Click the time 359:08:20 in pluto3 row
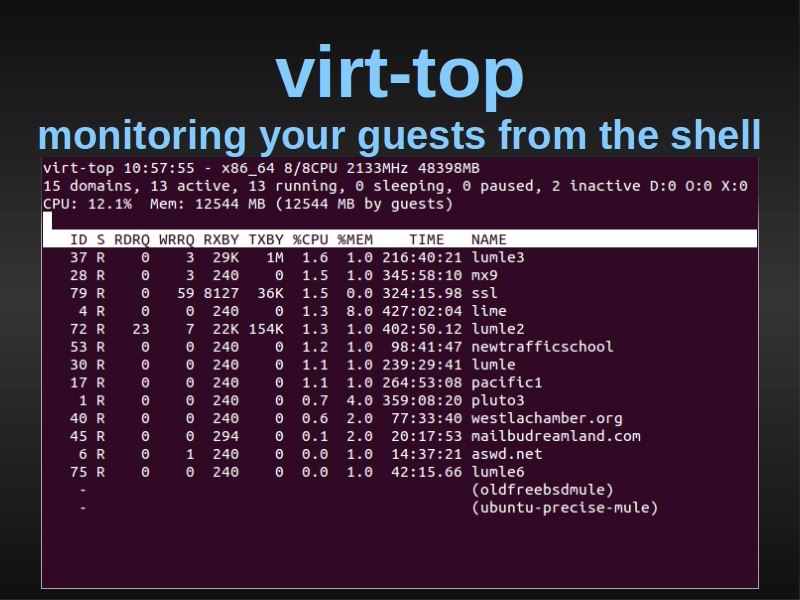Screen dimensions: 800x600 422,401
